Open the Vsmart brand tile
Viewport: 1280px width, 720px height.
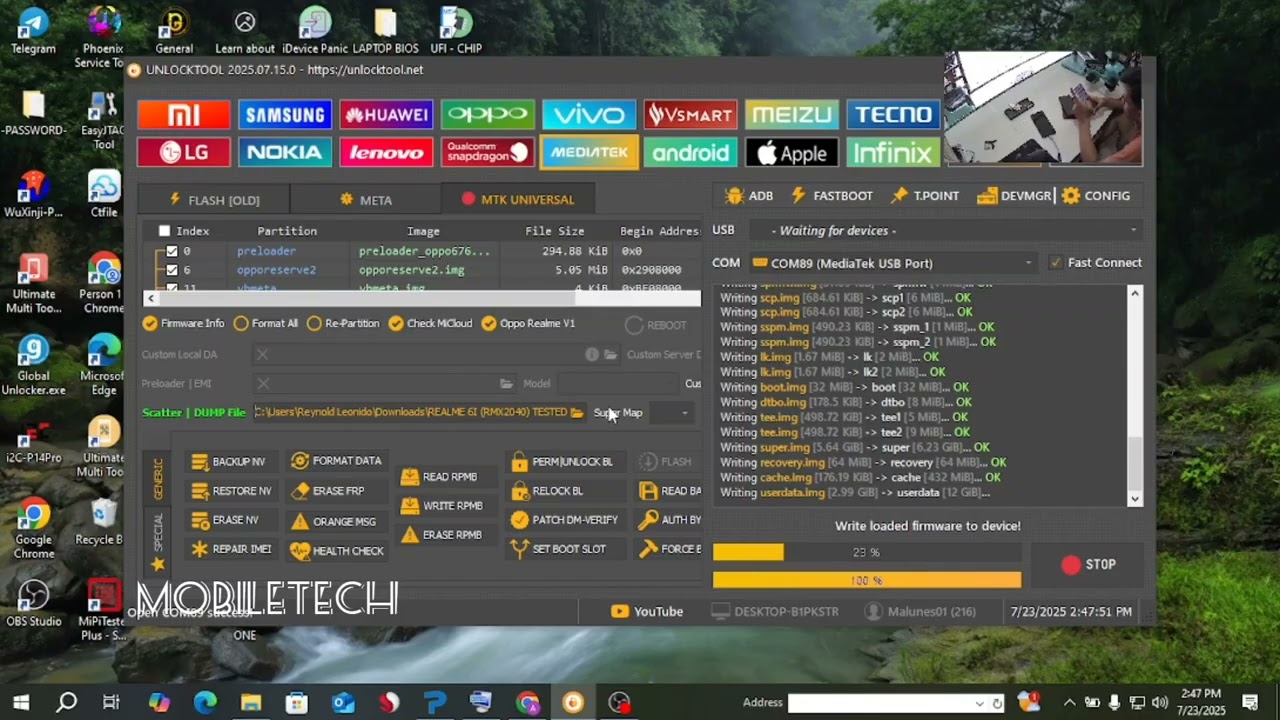[691, 115]
